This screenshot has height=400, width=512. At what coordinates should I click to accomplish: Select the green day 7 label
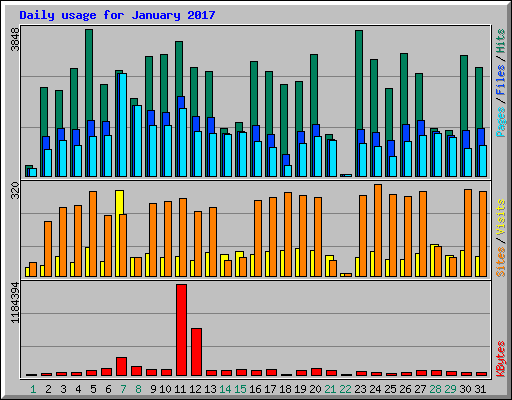pyautogui.click(x=123, y=389)
